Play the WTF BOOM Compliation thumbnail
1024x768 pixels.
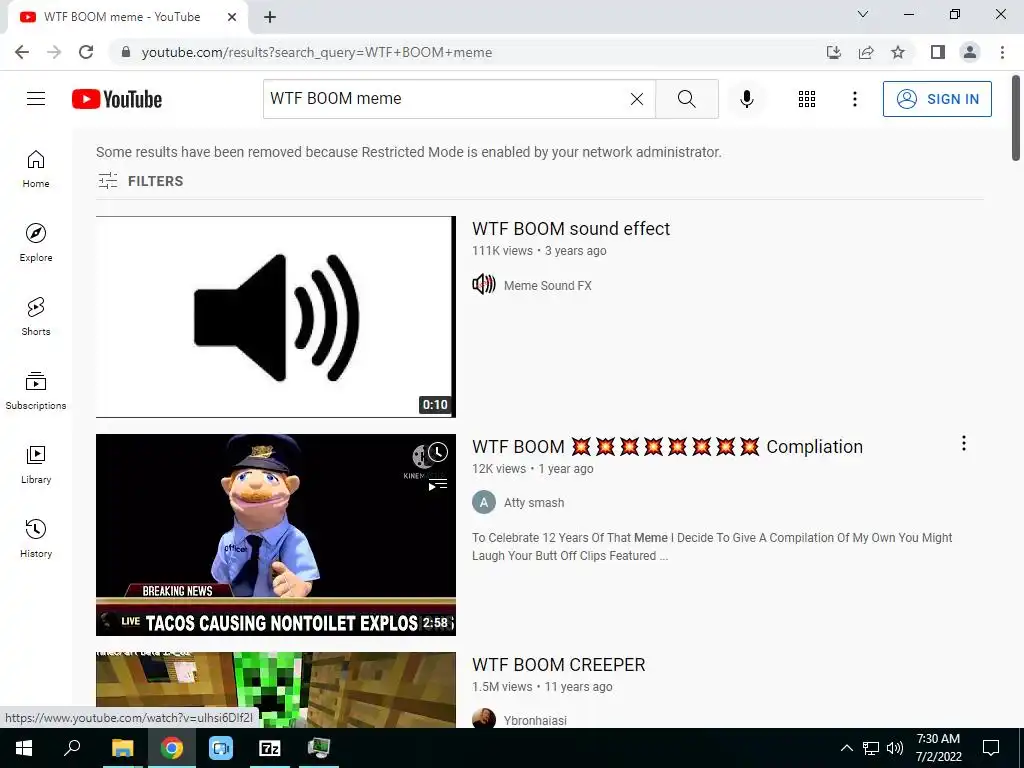click(276, 535)
